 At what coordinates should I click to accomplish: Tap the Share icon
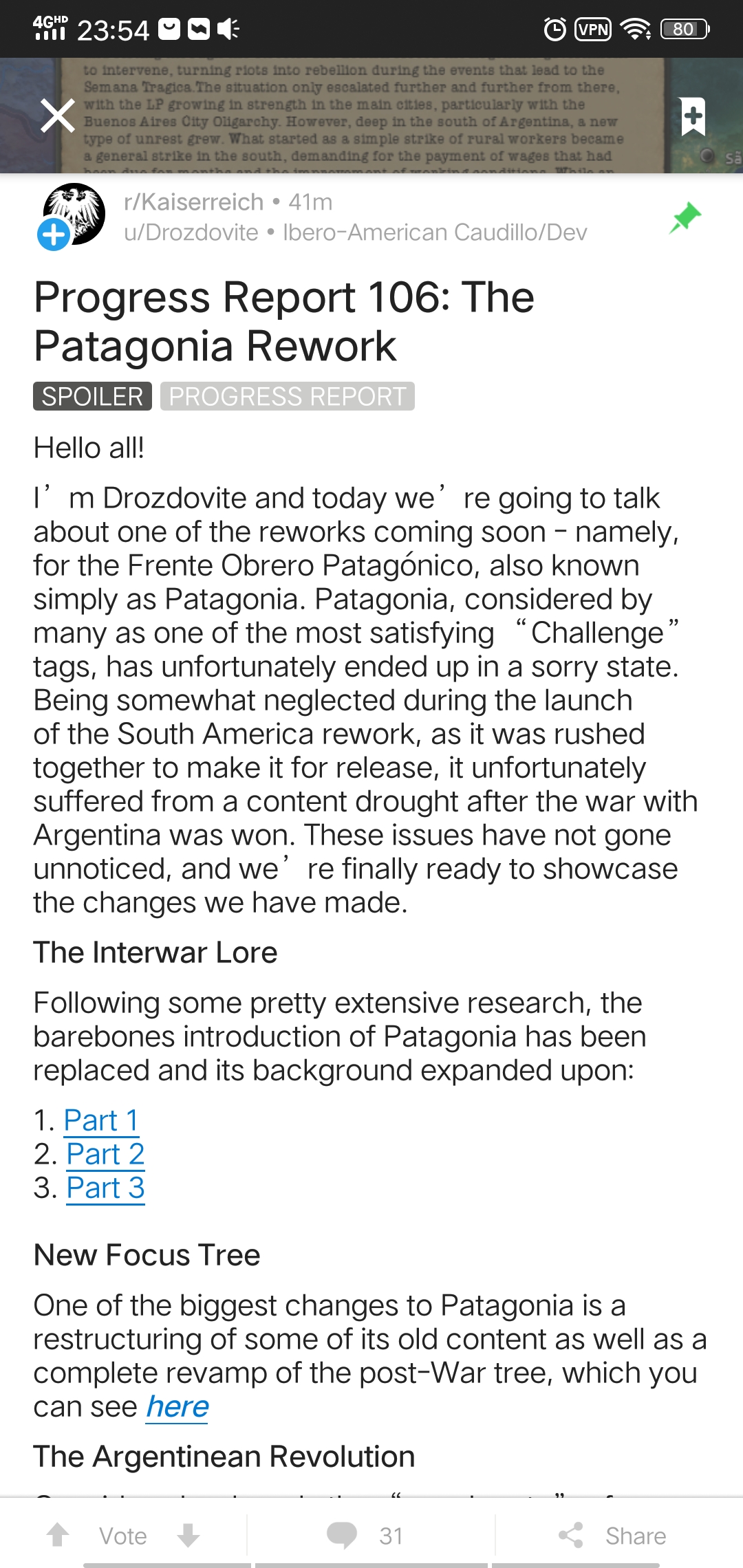point(571,1535)
